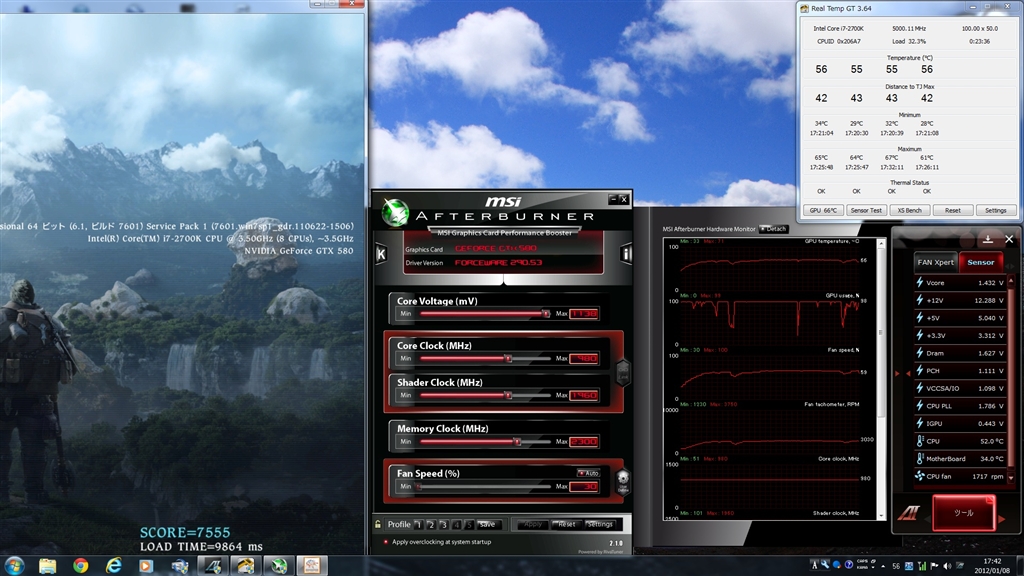
Task: Toggle the core/shader clock link button
Action: [x=623, y=372]
